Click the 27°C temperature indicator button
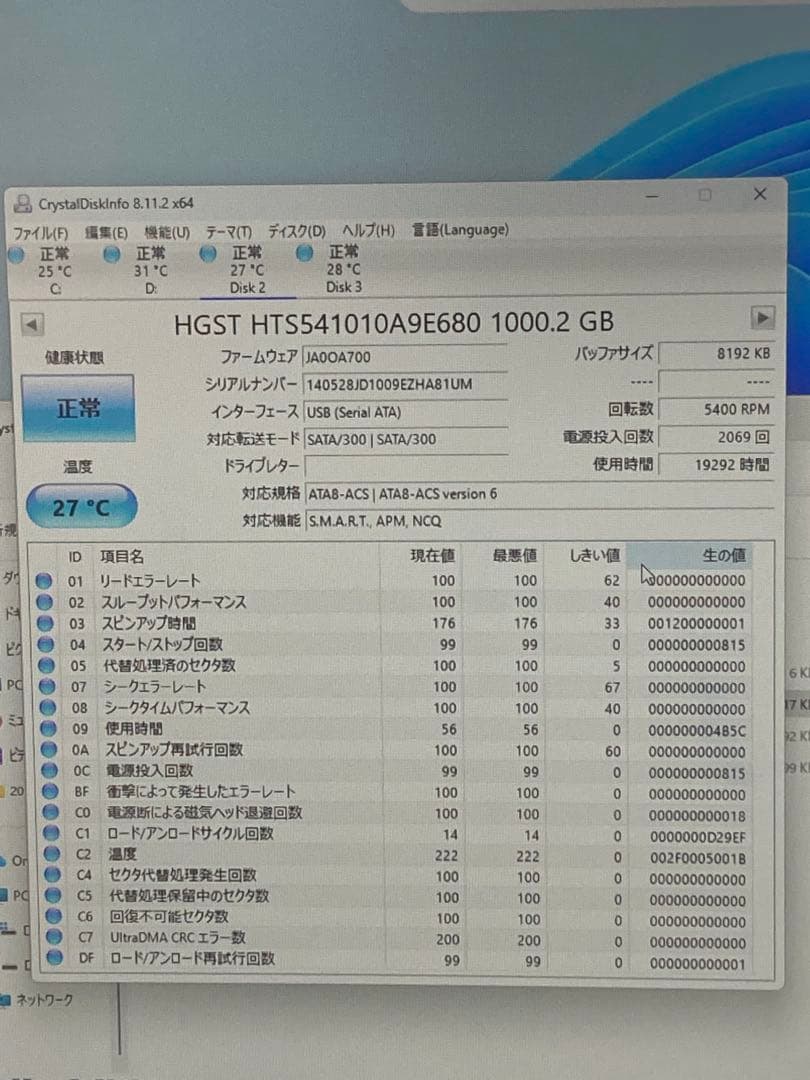 tap(80, 507)
